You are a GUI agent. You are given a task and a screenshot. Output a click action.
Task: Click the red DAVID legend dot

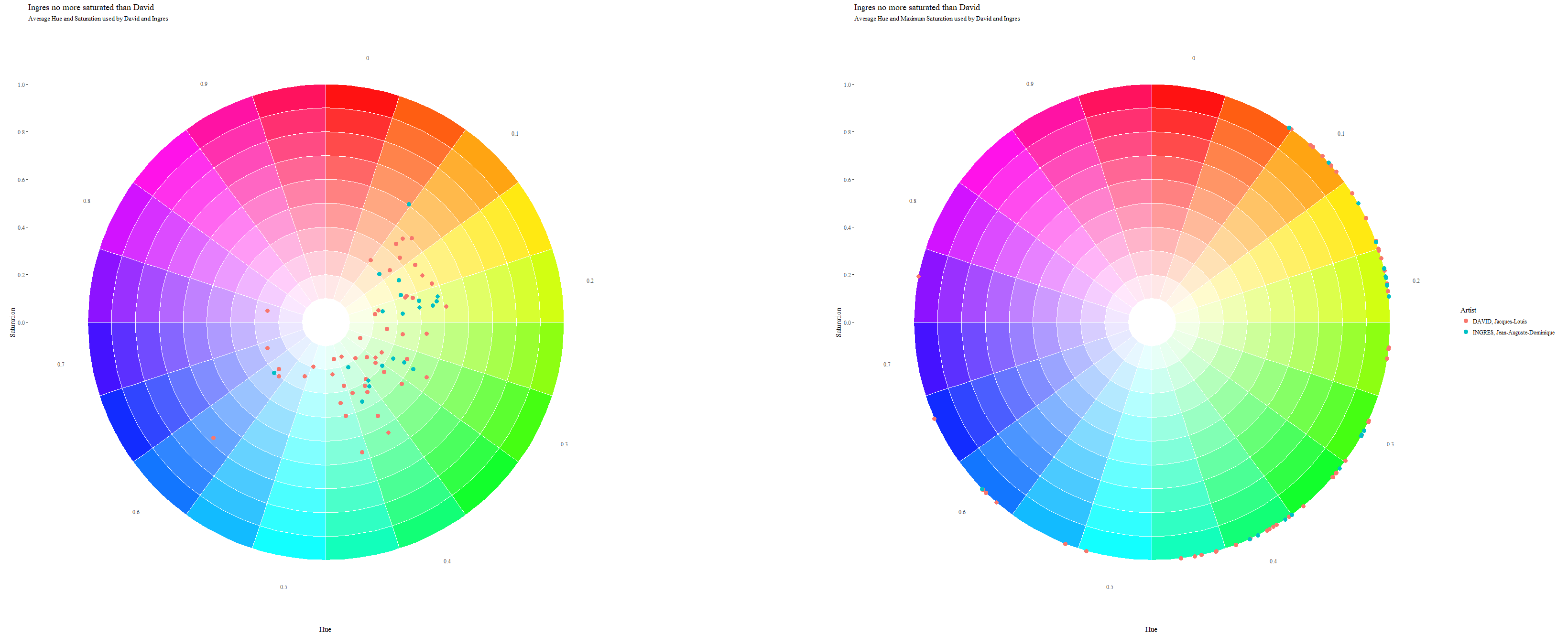[x=1465, y=321]
